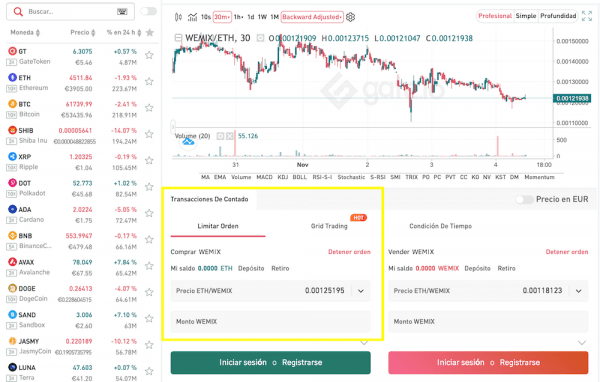Open the indicators chart icon

(x=192, y=17)
